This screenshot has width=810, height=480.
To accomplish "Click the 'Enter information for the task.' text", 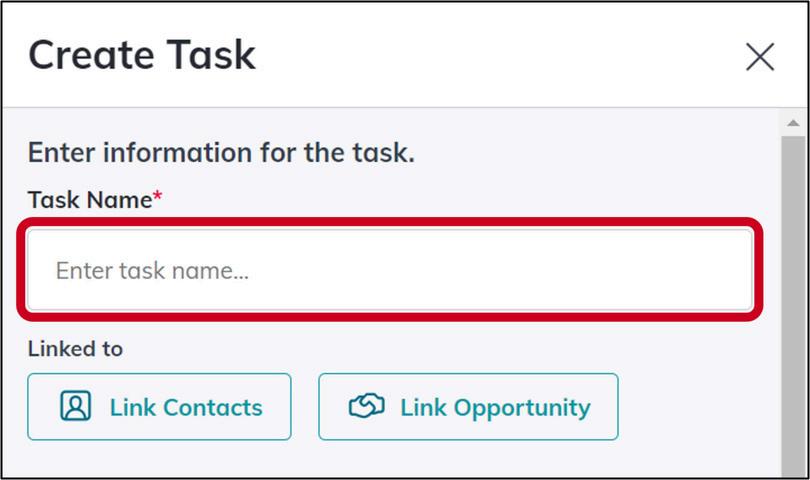I will point(221,153).
